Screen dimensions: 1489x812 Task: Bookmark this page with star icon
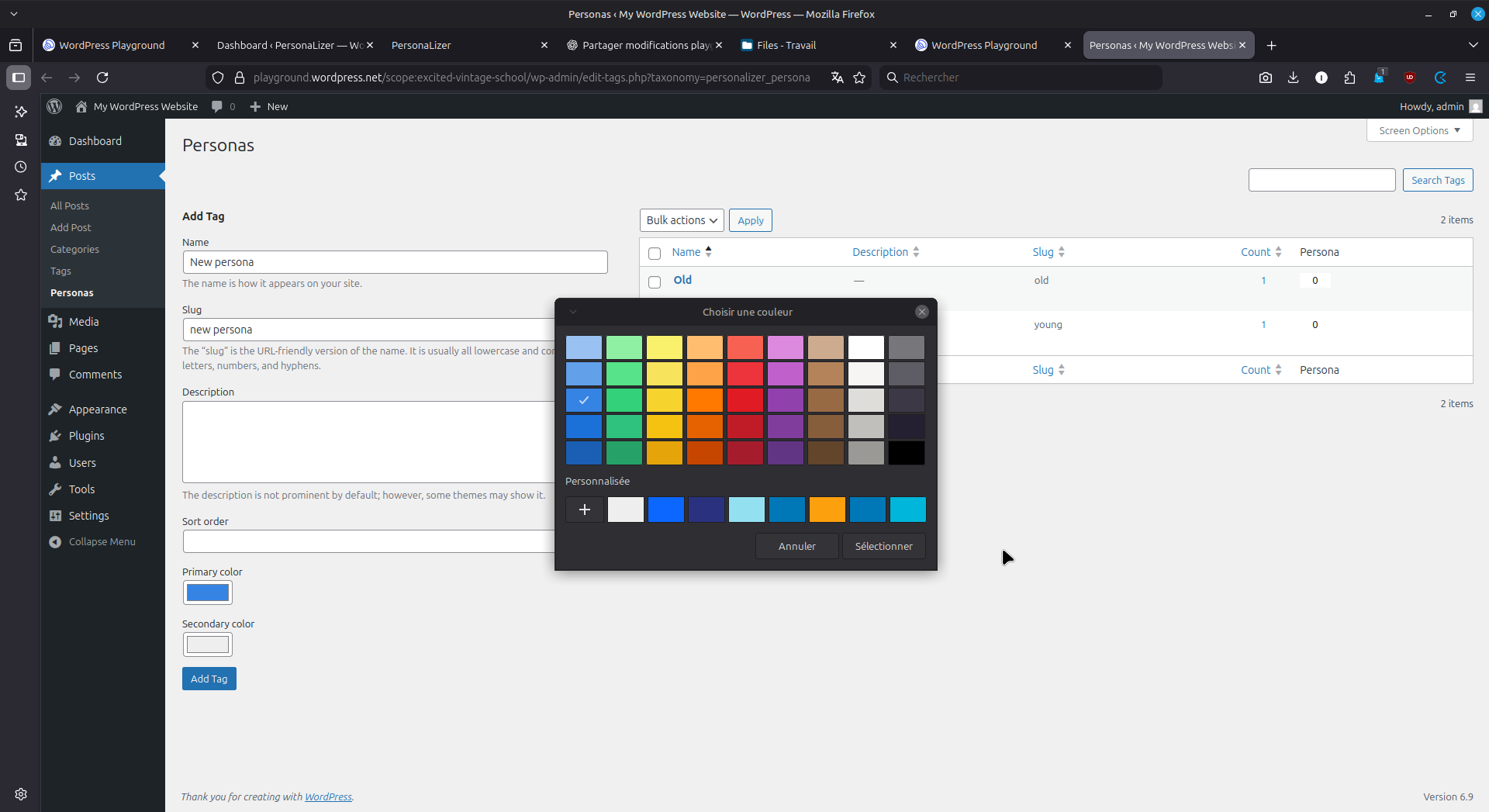tap(859, 78)
